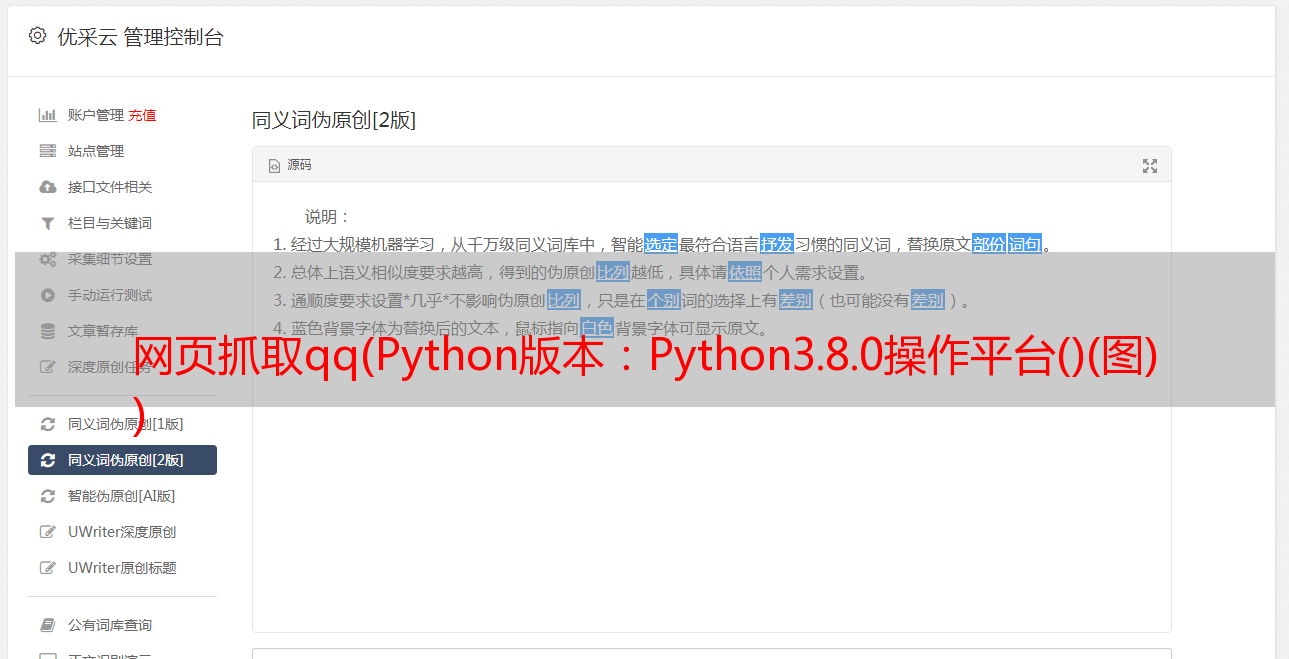Click the highlighted word 抒发
The width and height of the screenshot is (1289, 659).
777,244
